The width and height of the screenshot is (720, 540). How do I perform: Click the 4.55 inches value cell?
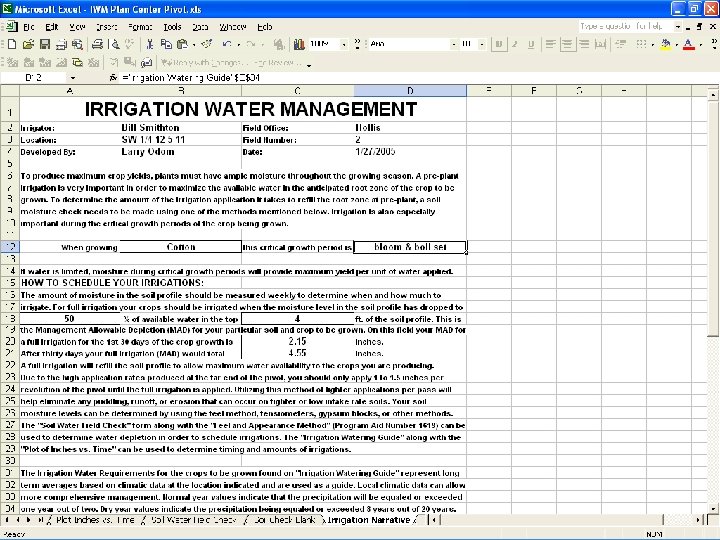298,354
